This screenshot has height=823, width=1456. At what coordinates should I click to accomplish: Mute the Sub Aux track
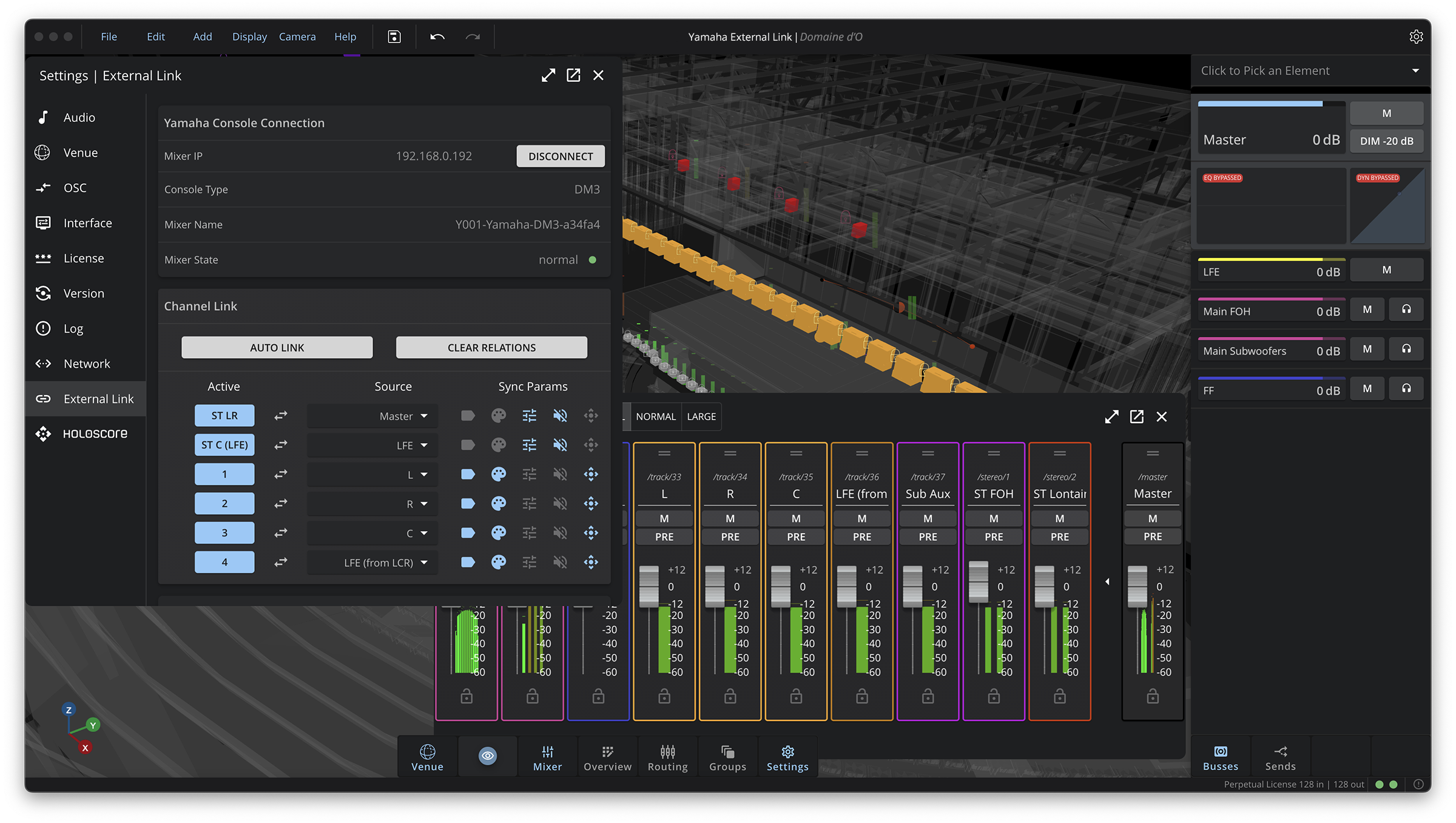click(x=928, y=518)
